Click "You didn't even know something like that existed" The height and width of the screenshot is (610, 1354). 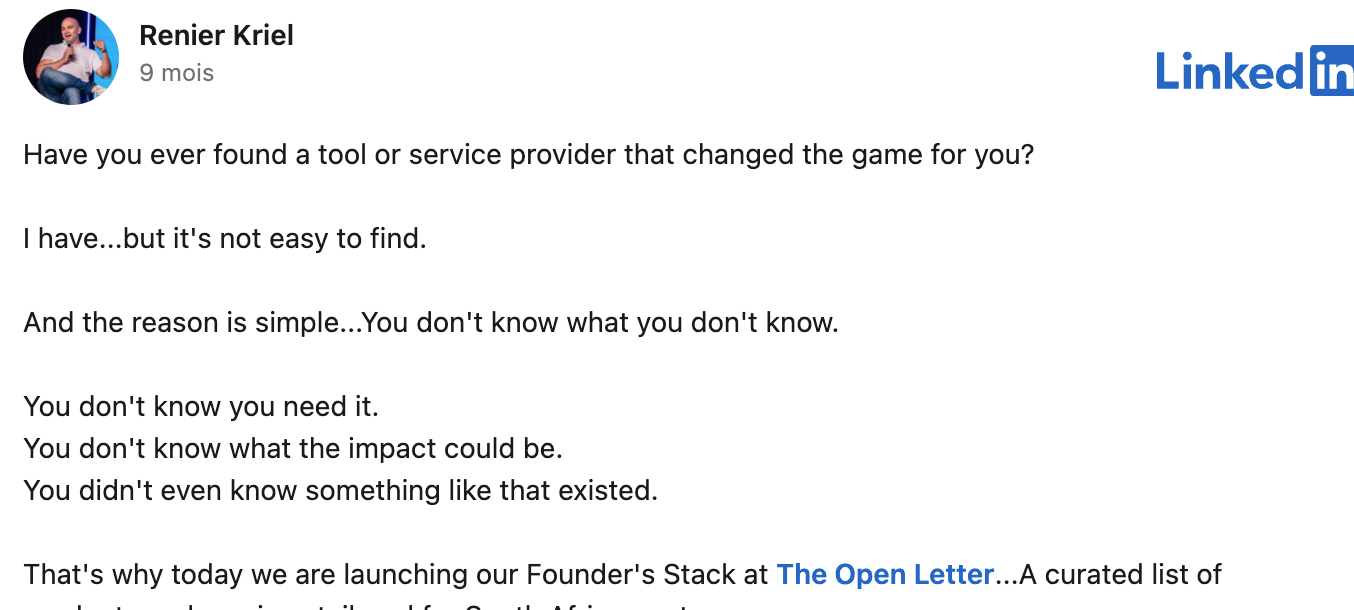(341, 491)
